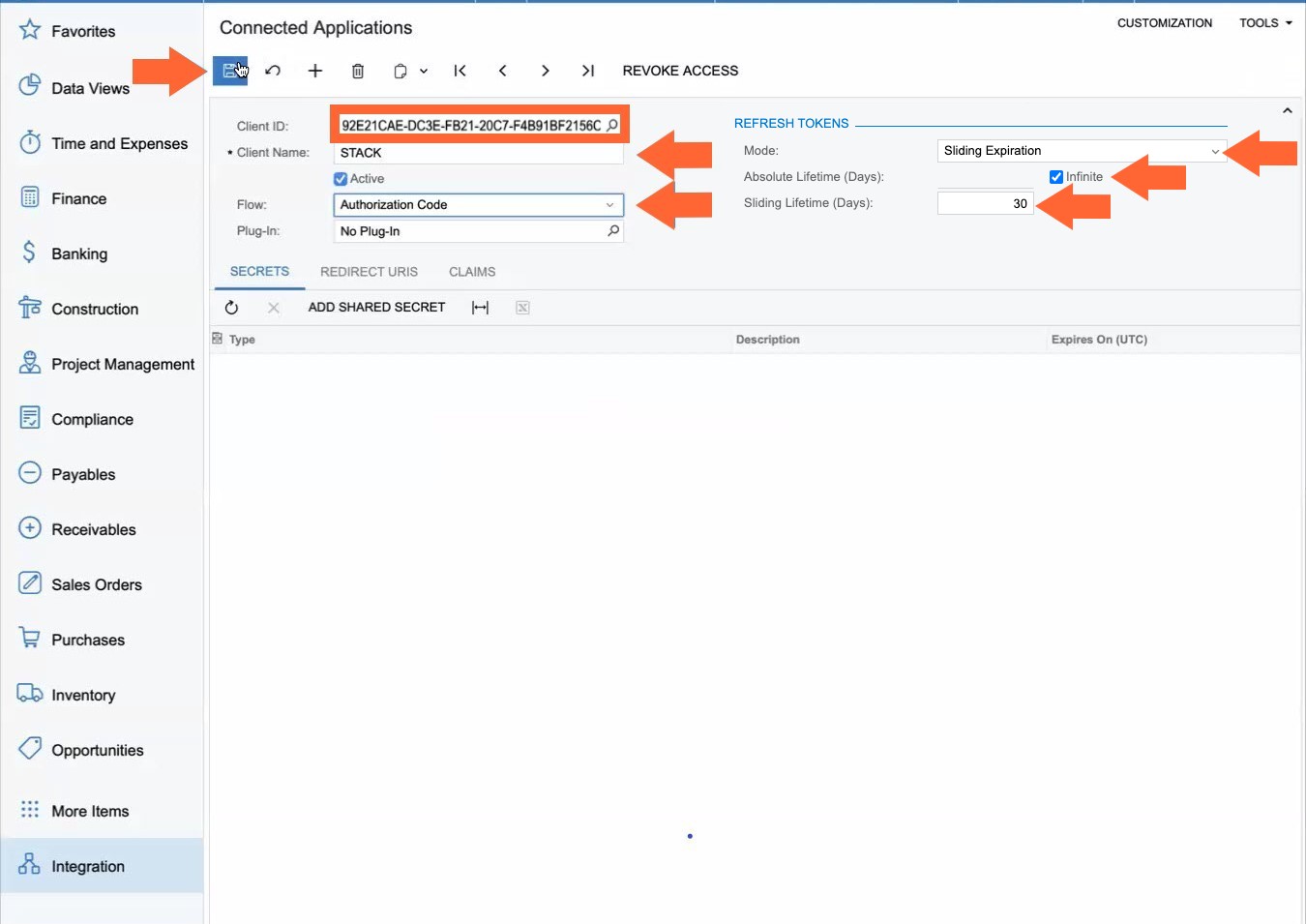
Task: Collapse the form header panel
Action: point(1288,110)
